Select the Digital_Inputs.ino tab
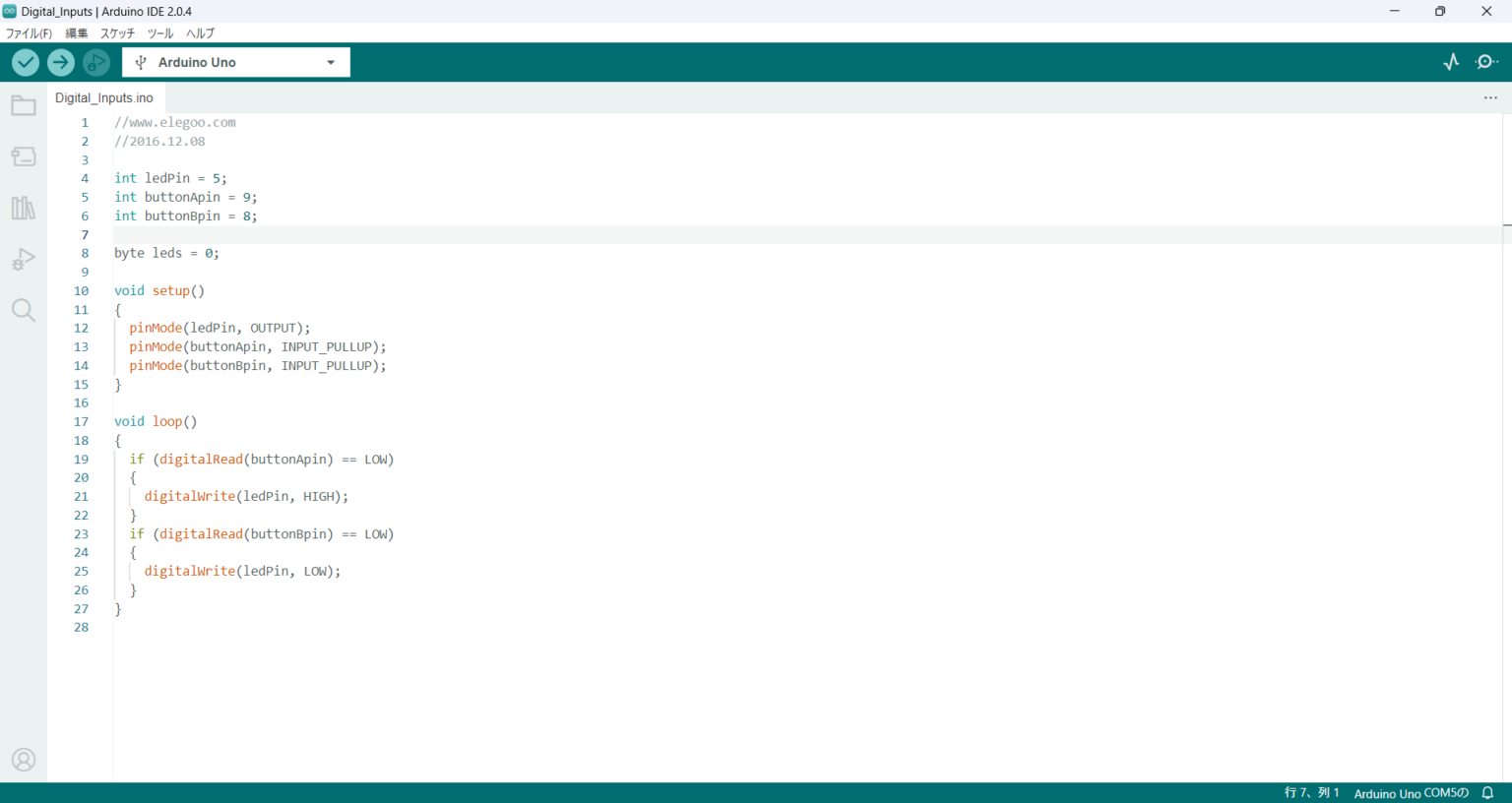Screen dimensions: 1512x803 [104, 97]
